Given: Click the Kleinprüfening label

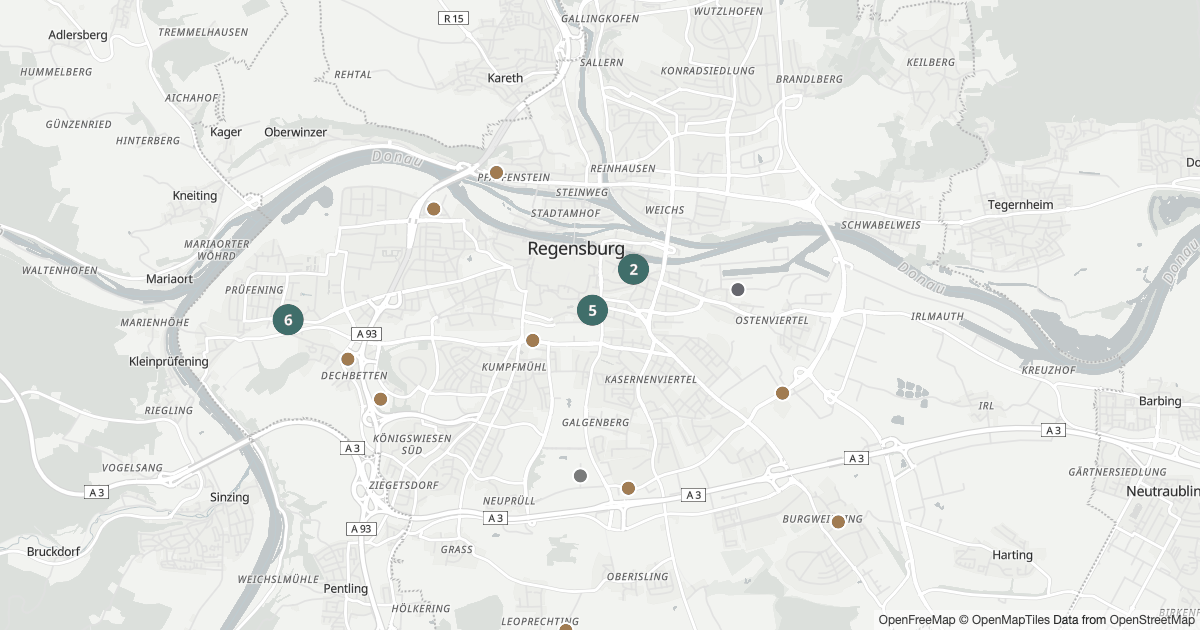Looking at the screenshot, I should [x=169, y=361].
